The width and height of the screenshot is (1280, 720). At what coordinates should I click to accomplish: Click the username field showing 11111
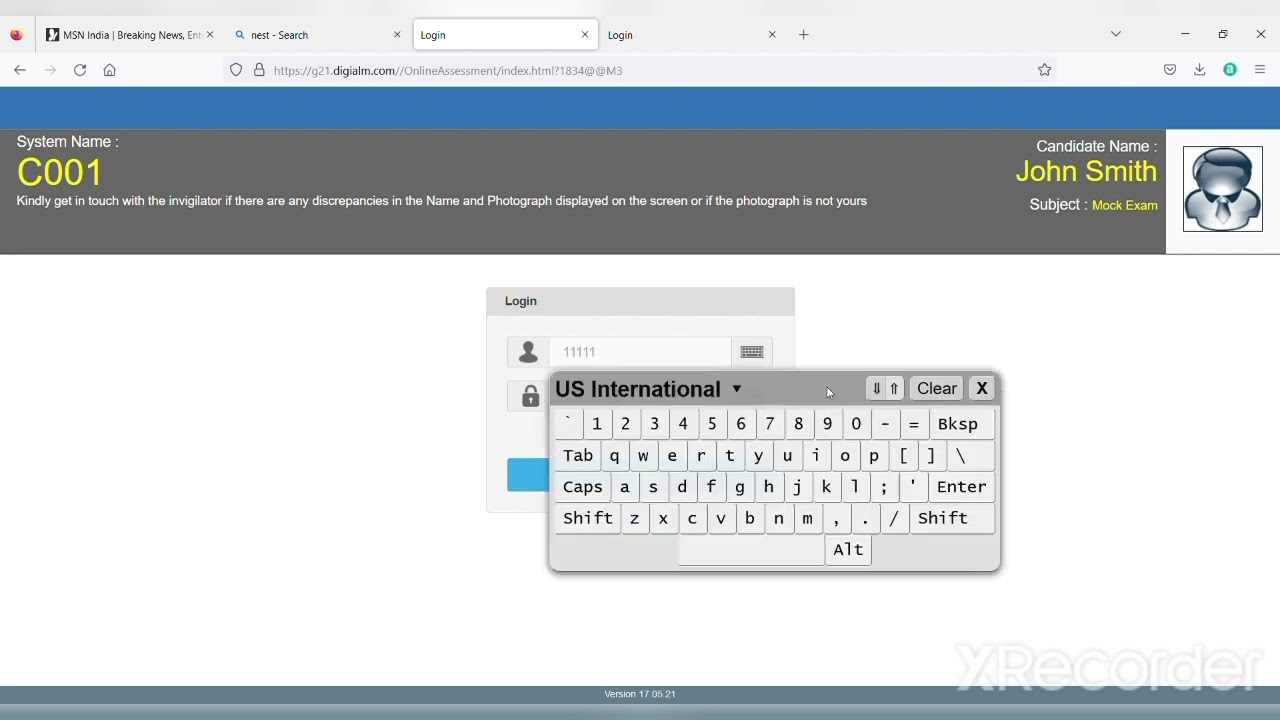640,352
